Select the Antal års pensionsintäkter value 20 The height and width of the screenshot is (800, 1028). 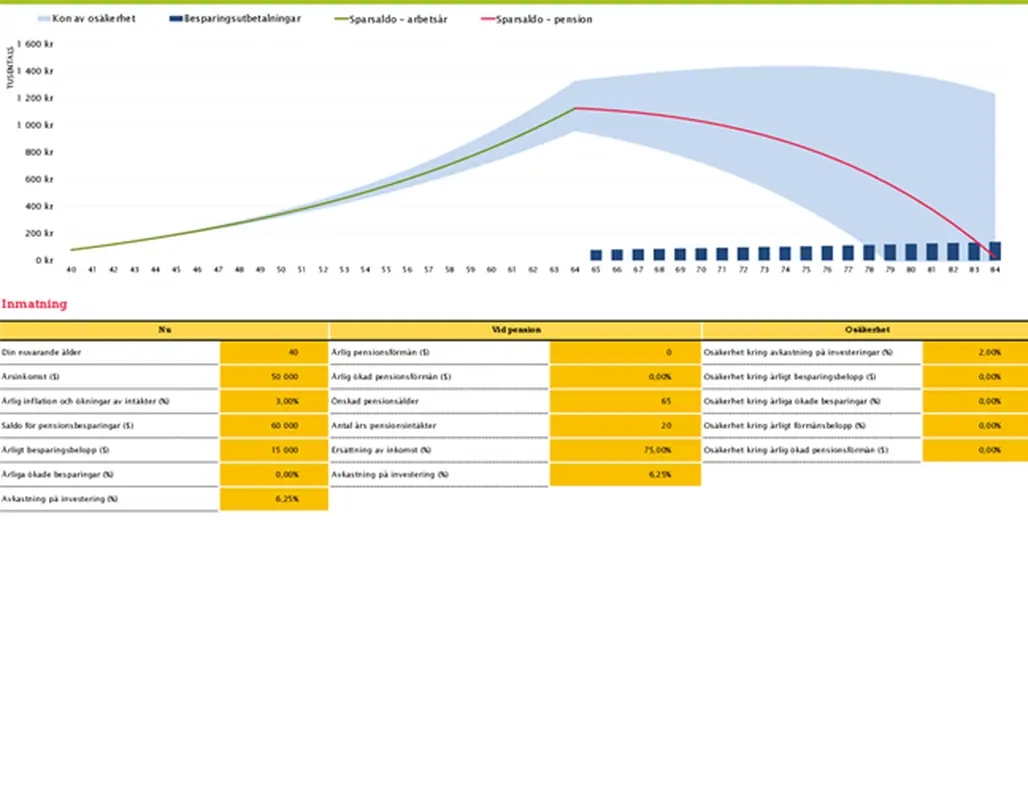[625, 425]
